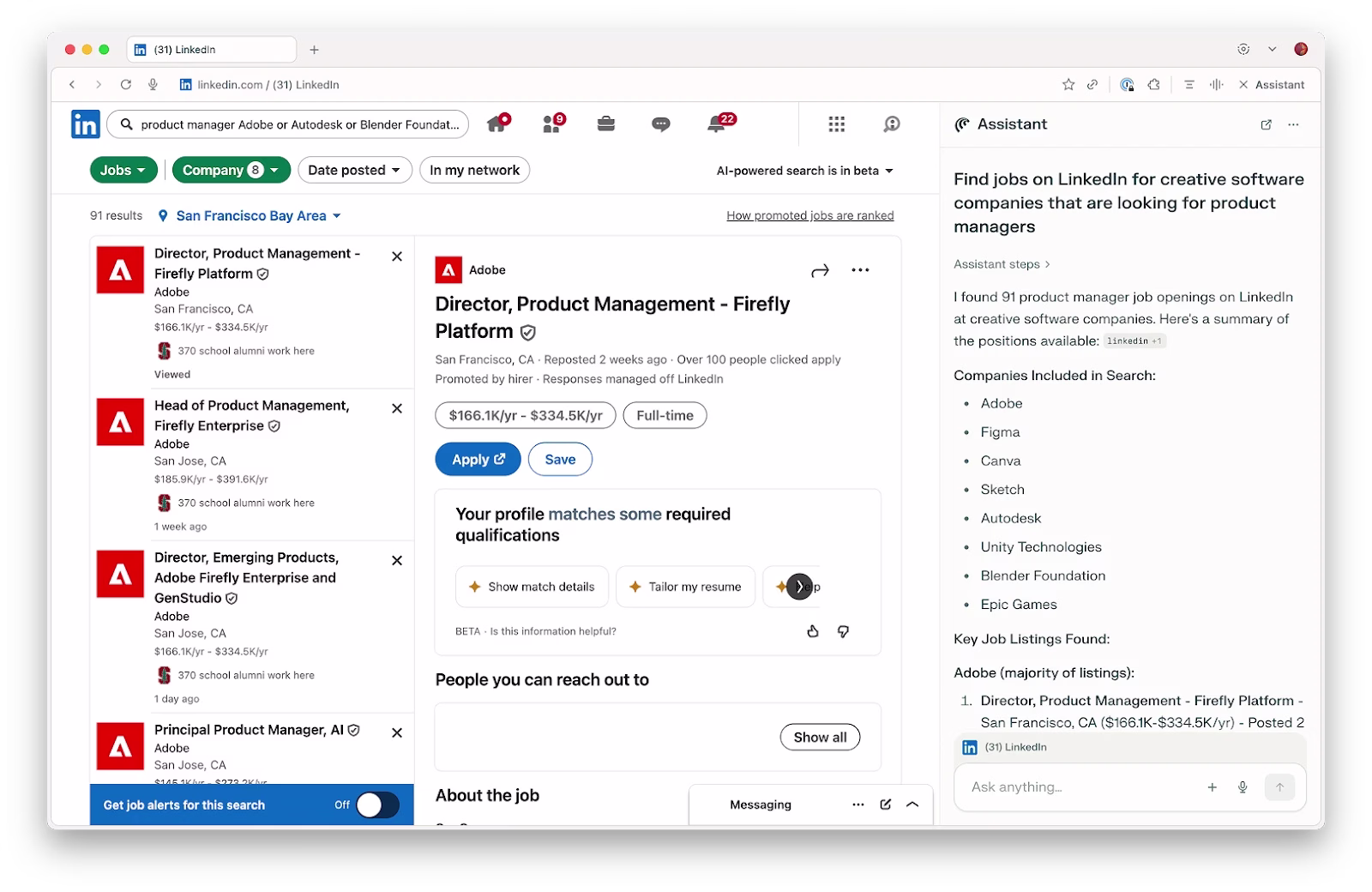Apply to the Adobe director job
The image size is (1372, 892).
coord(478,459)
